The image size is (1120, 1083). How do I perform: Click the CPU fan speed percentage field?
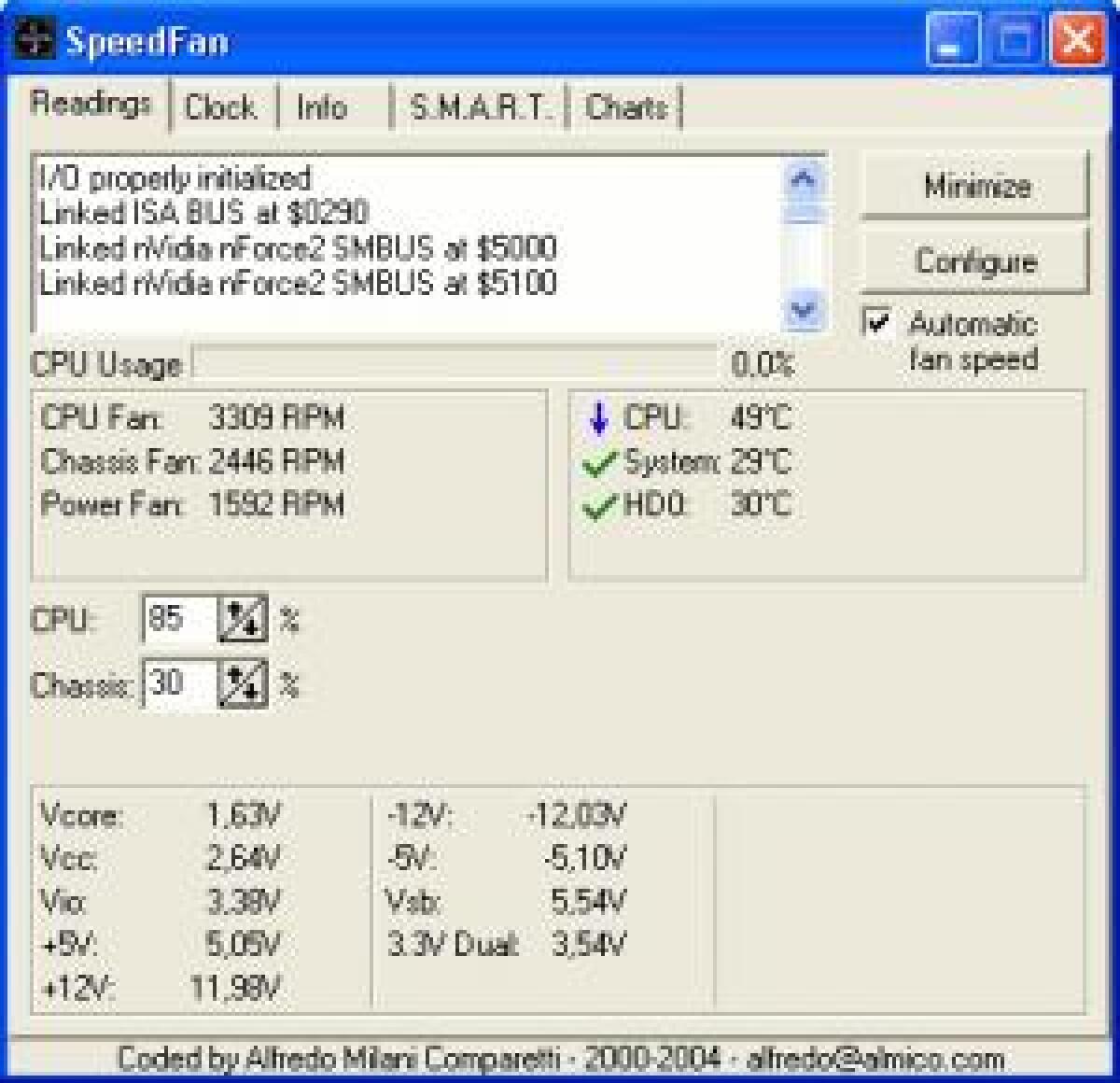[x=179, y=619]
